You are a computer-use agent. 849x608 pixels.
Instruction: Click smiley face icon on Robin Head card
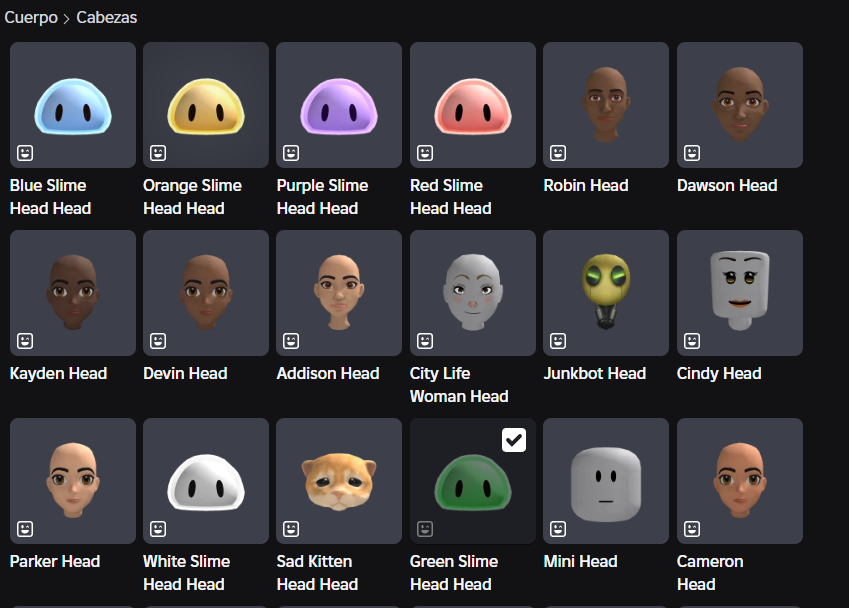coord(558,153)
